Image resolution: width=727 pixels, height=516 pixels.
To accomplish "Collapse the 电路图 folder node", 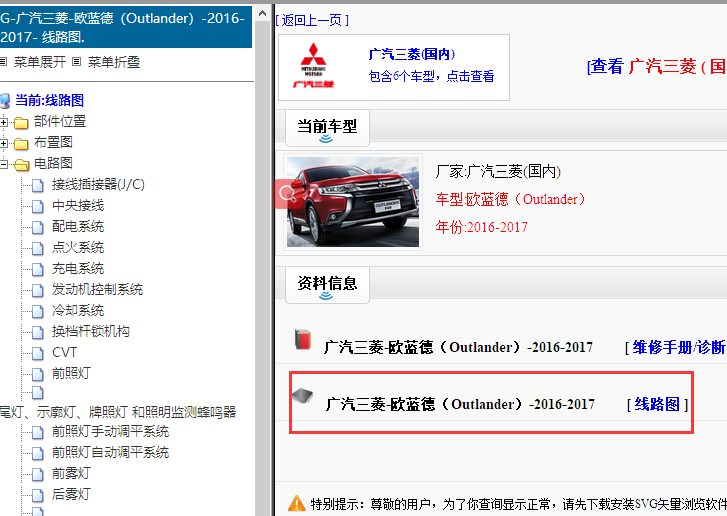I will coord(4,164).
